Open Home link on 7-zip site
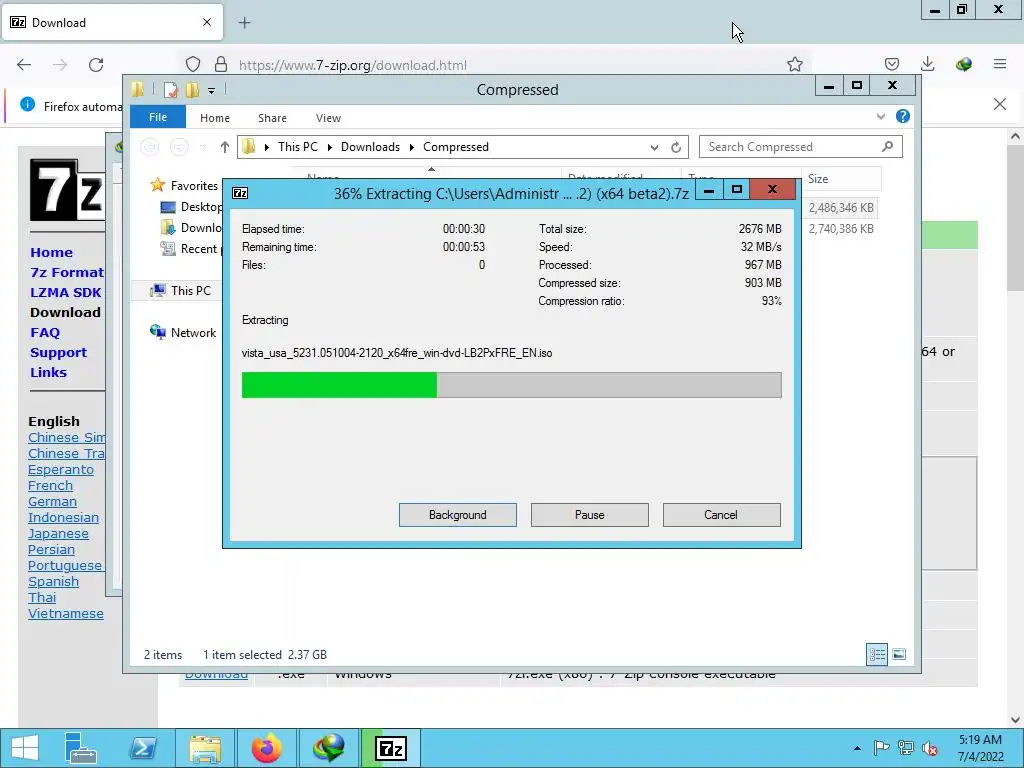The height and width of the screenshot is (768, 1024). click(52, 252)
